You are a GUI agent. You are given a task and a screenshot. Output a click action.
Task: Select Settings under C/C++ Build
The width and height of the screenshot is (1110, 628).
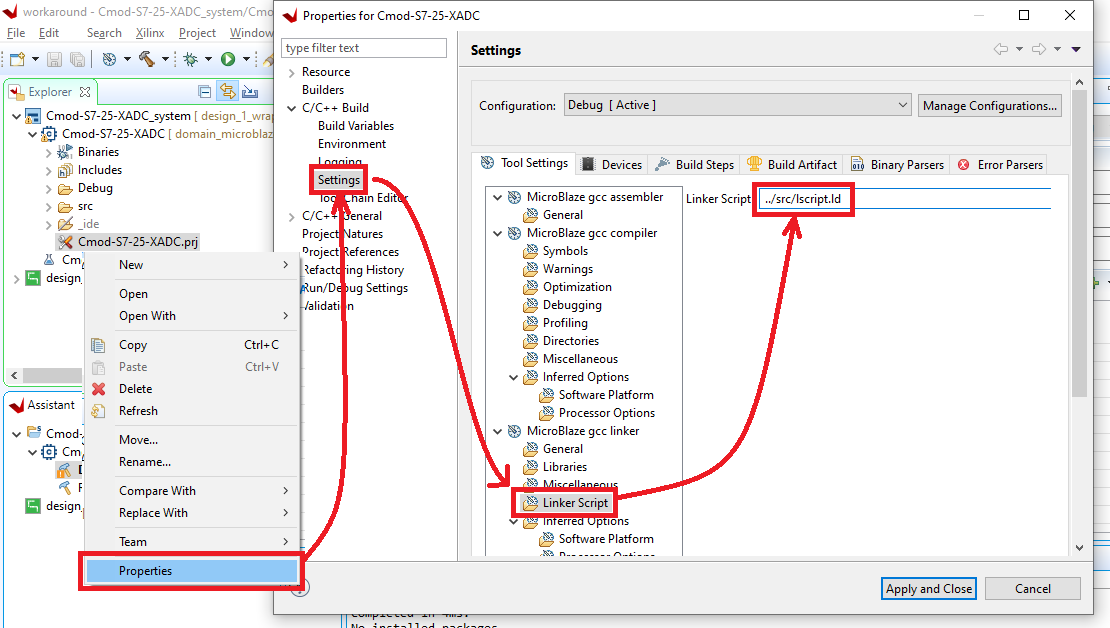(x=338, y=180)
